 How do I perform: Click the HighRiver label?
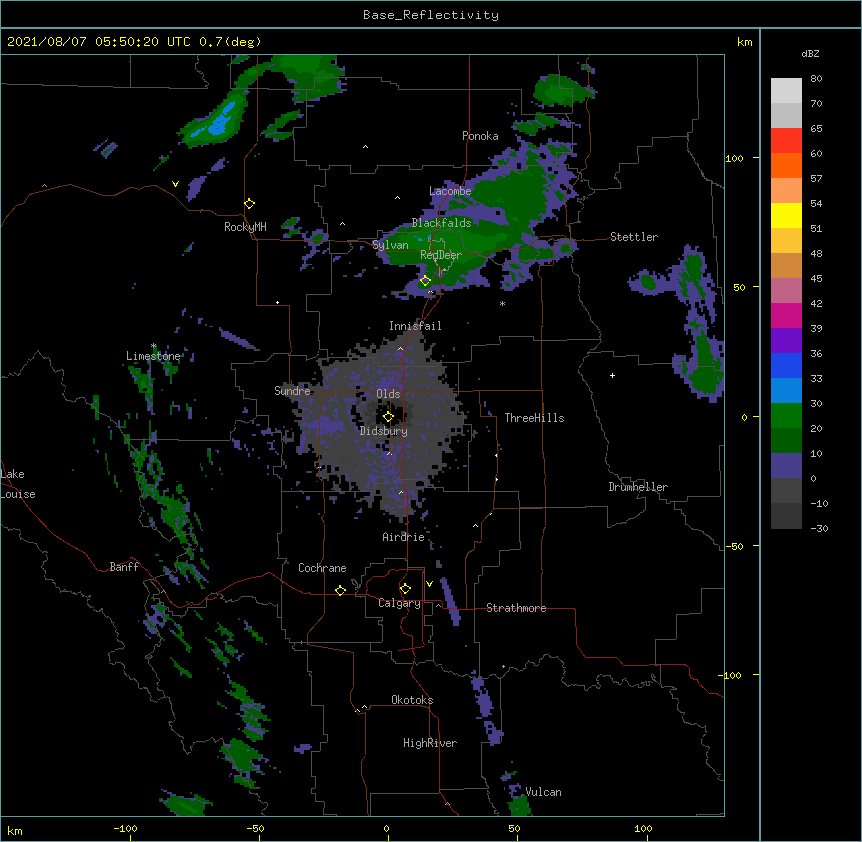(x=430, y=743)
